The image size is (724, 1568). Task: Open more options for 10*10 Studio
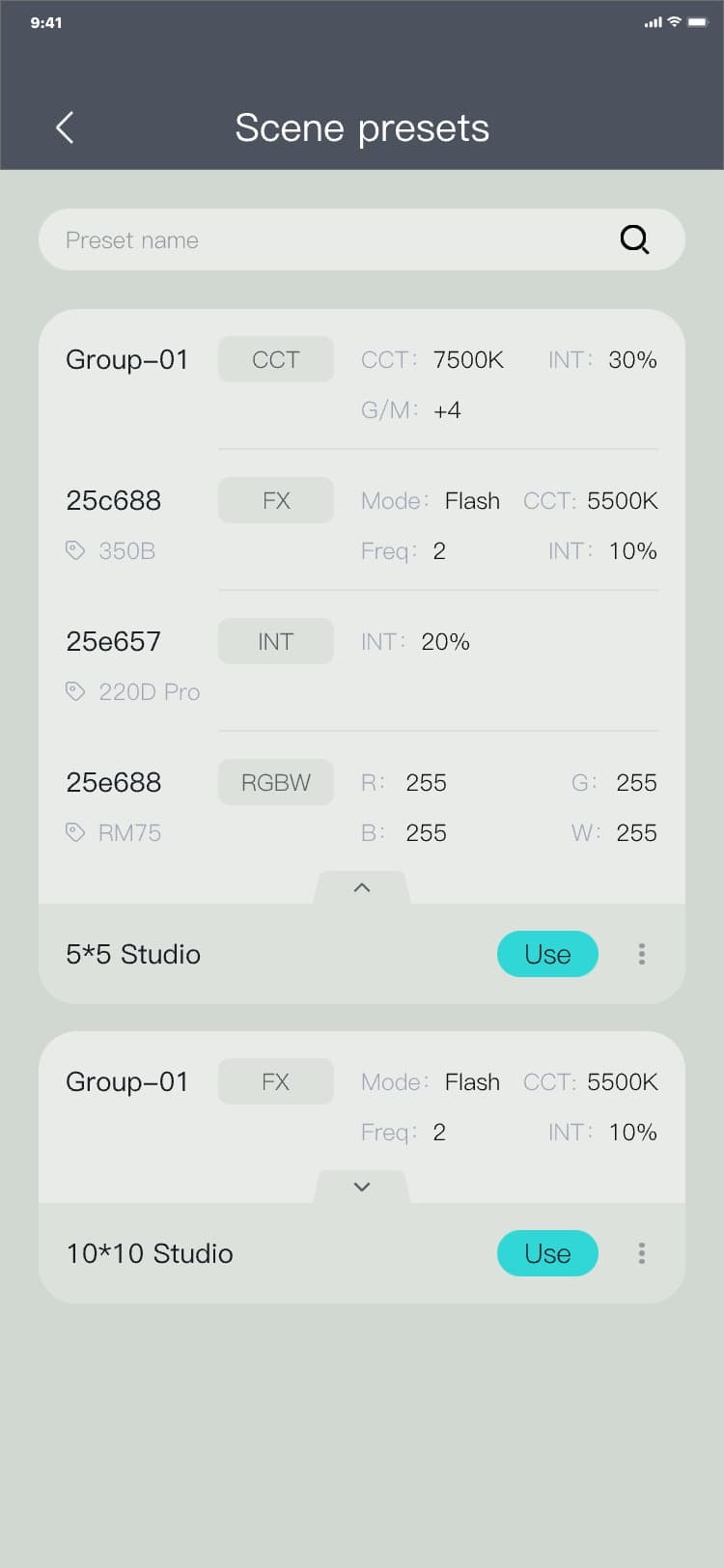point(642,1253)
